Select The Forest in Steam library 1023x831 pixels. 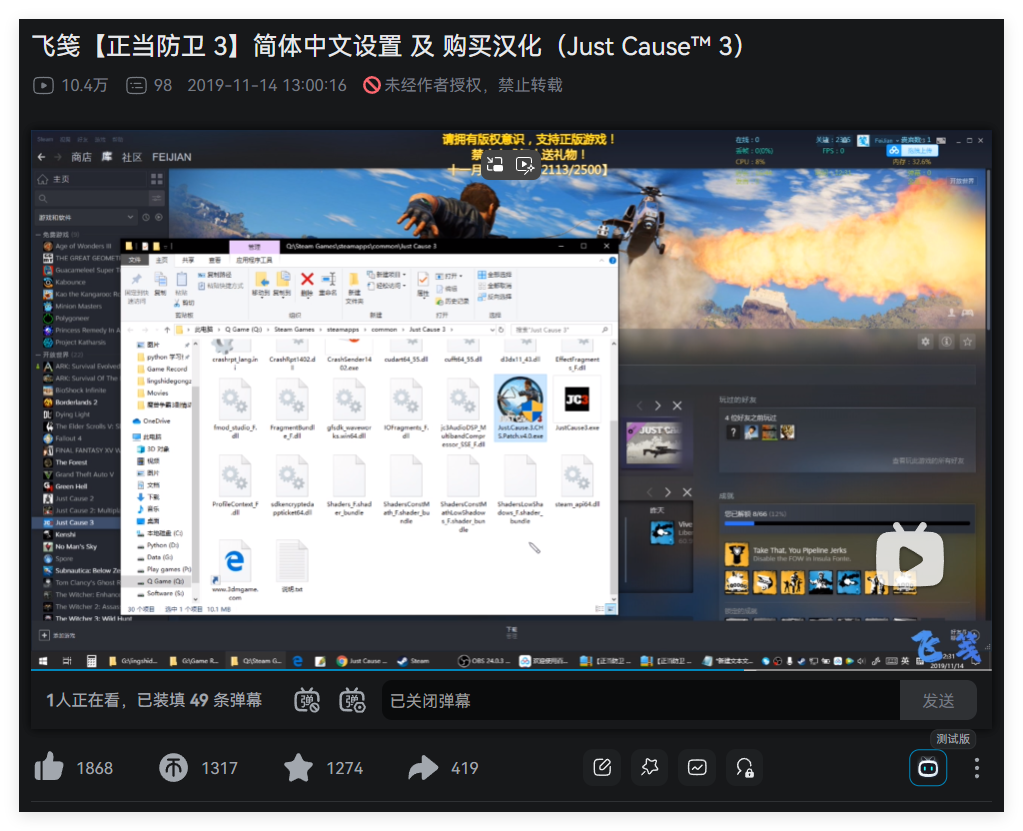[71, 462]
